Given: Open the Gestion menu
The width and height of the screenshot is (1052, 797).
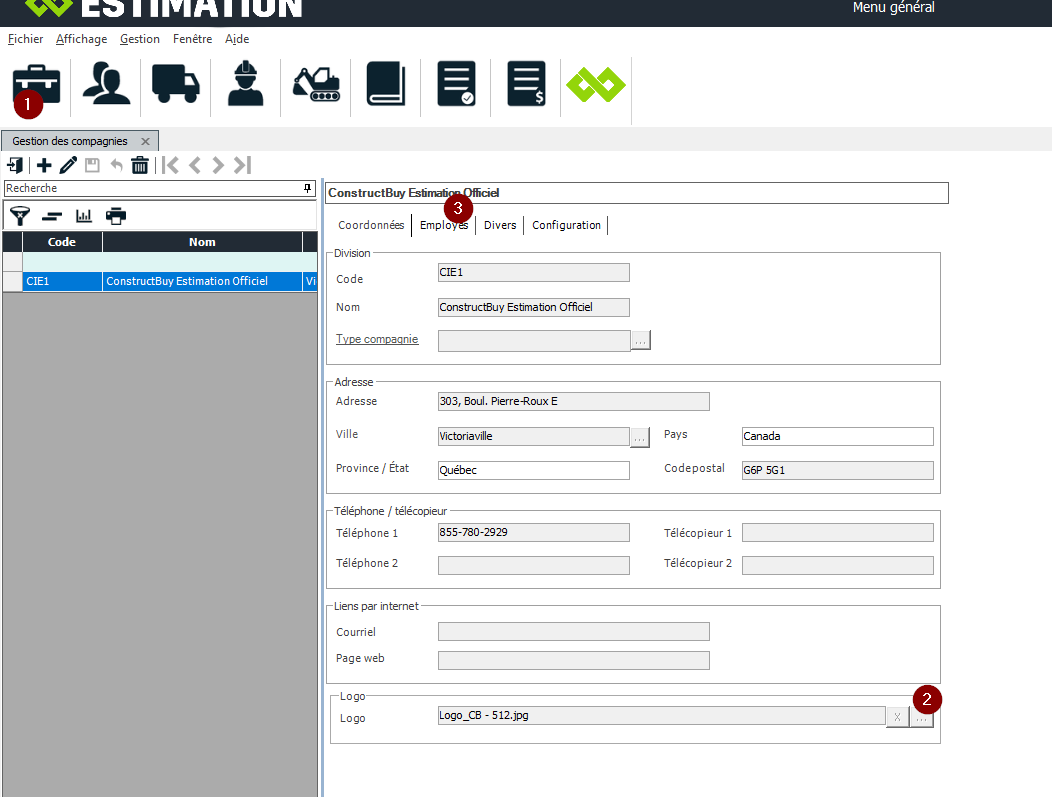Looking at the screenshot, I should (140, 39).
